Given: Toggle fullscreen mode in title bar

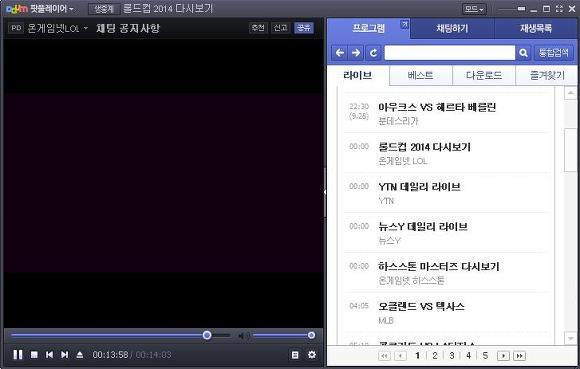Looking at the screenshot, I should tap(559, 9).
